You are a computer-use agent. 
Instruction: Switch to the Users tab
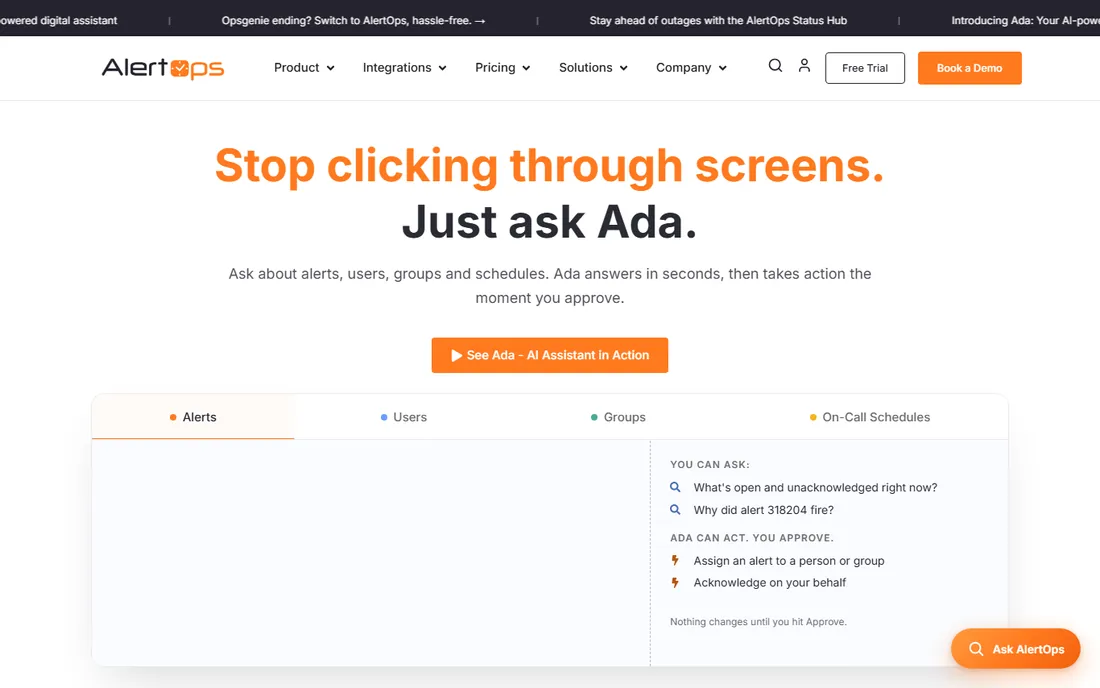pos(403,417)
